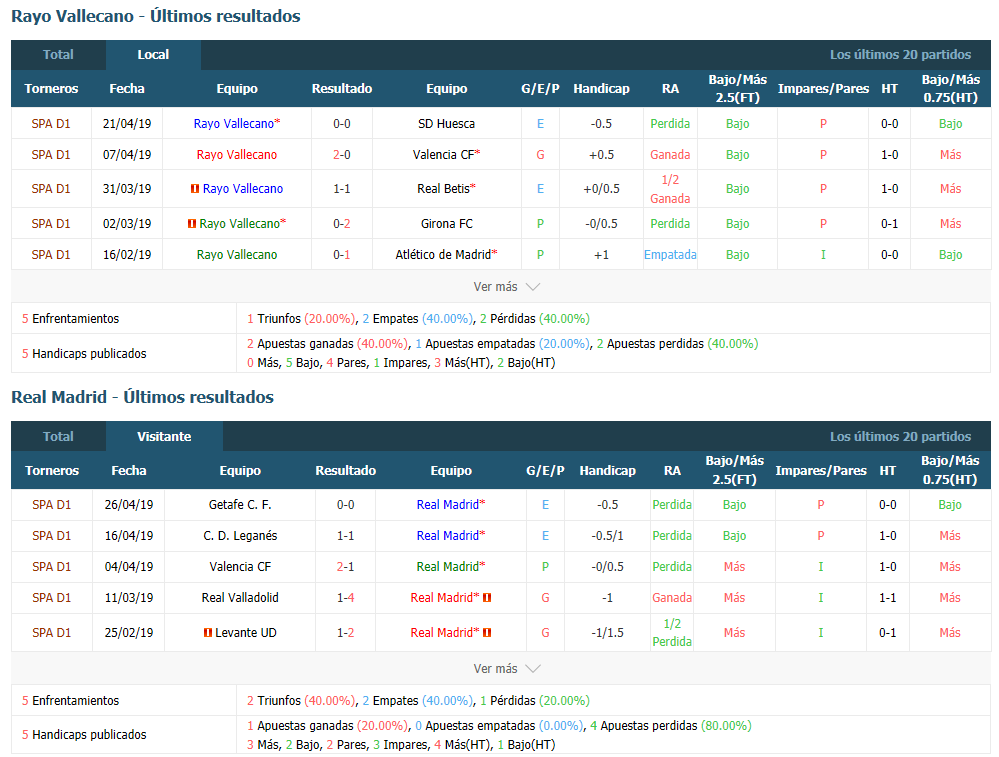Viewport: 999px width, 757px height.
Task: Click 'Los últimos 20 partidos' in Real Madrid table
Action: [x=900, y=436]
